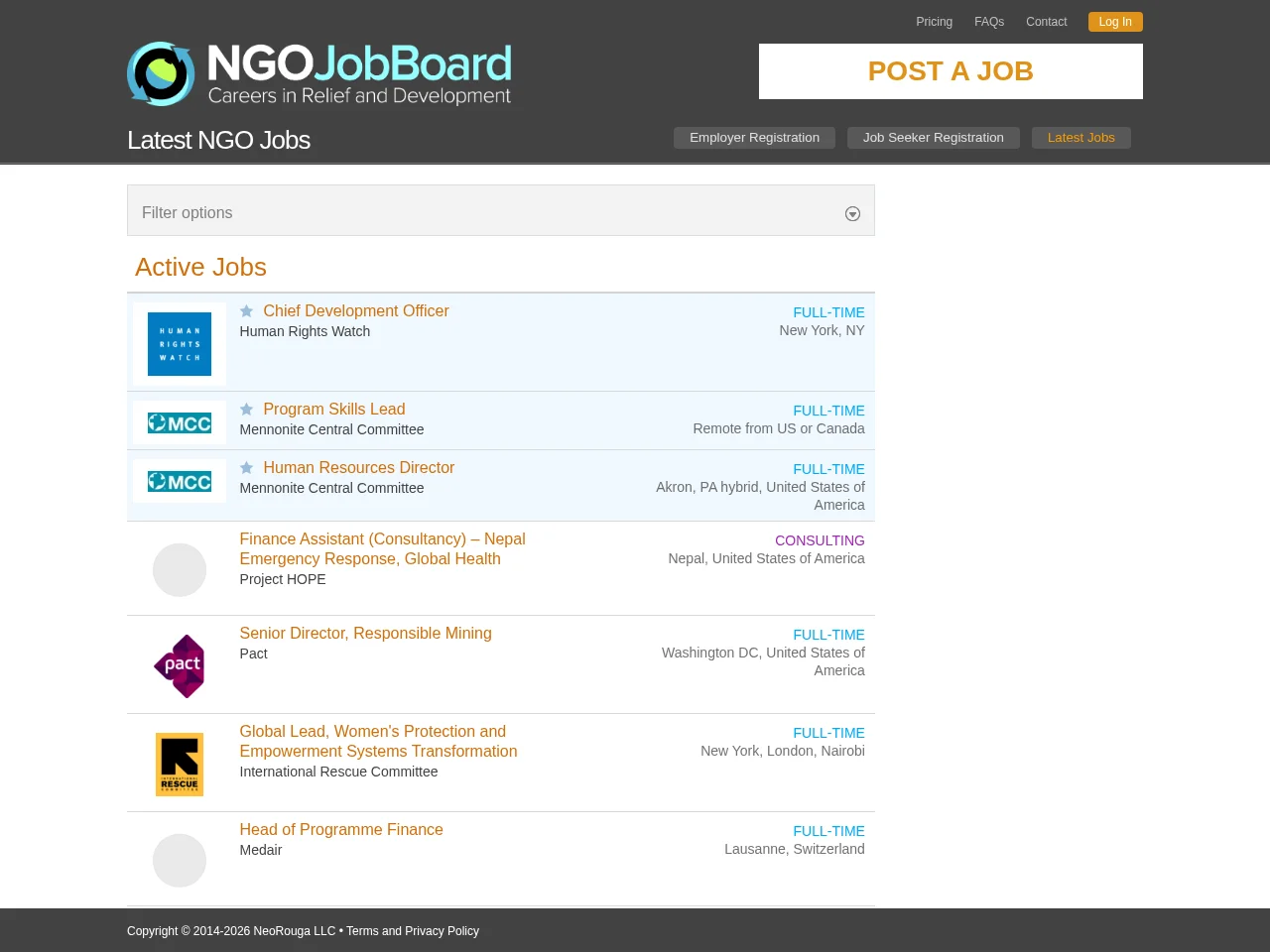Click the Medair employer name
The width and height of the screenshot is (1270, 952).
[x=261, y=851]
